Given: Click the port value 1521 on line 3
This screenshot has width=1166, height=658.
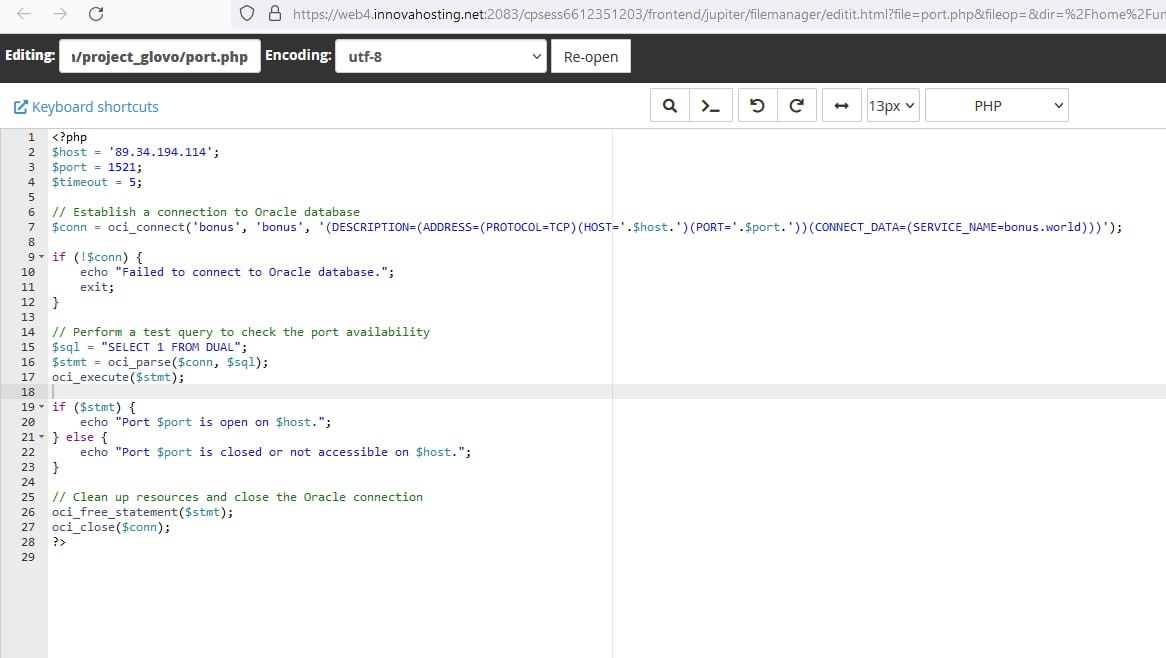Looking at the screenshot, I should tap(122, 167).
